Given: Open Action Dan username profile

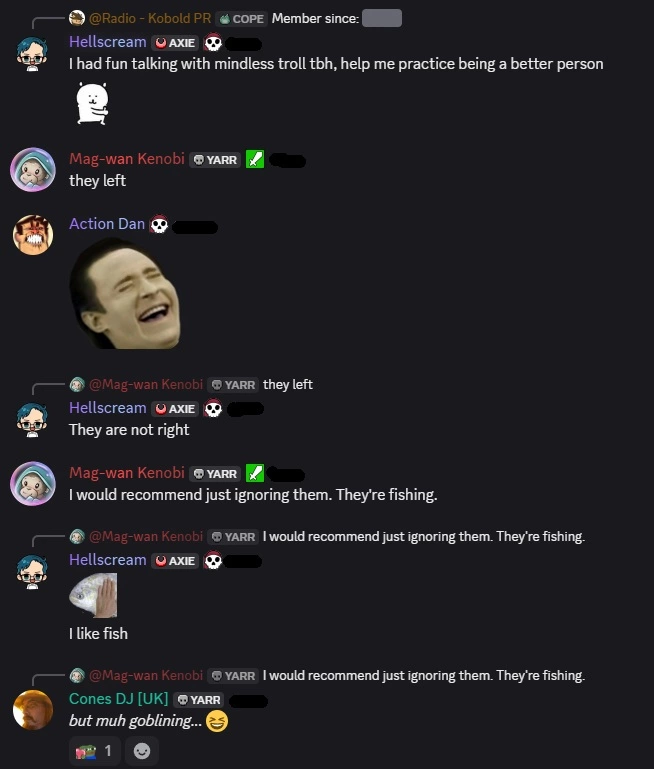Looking at the screenshot, I should [x=107, y=224].
